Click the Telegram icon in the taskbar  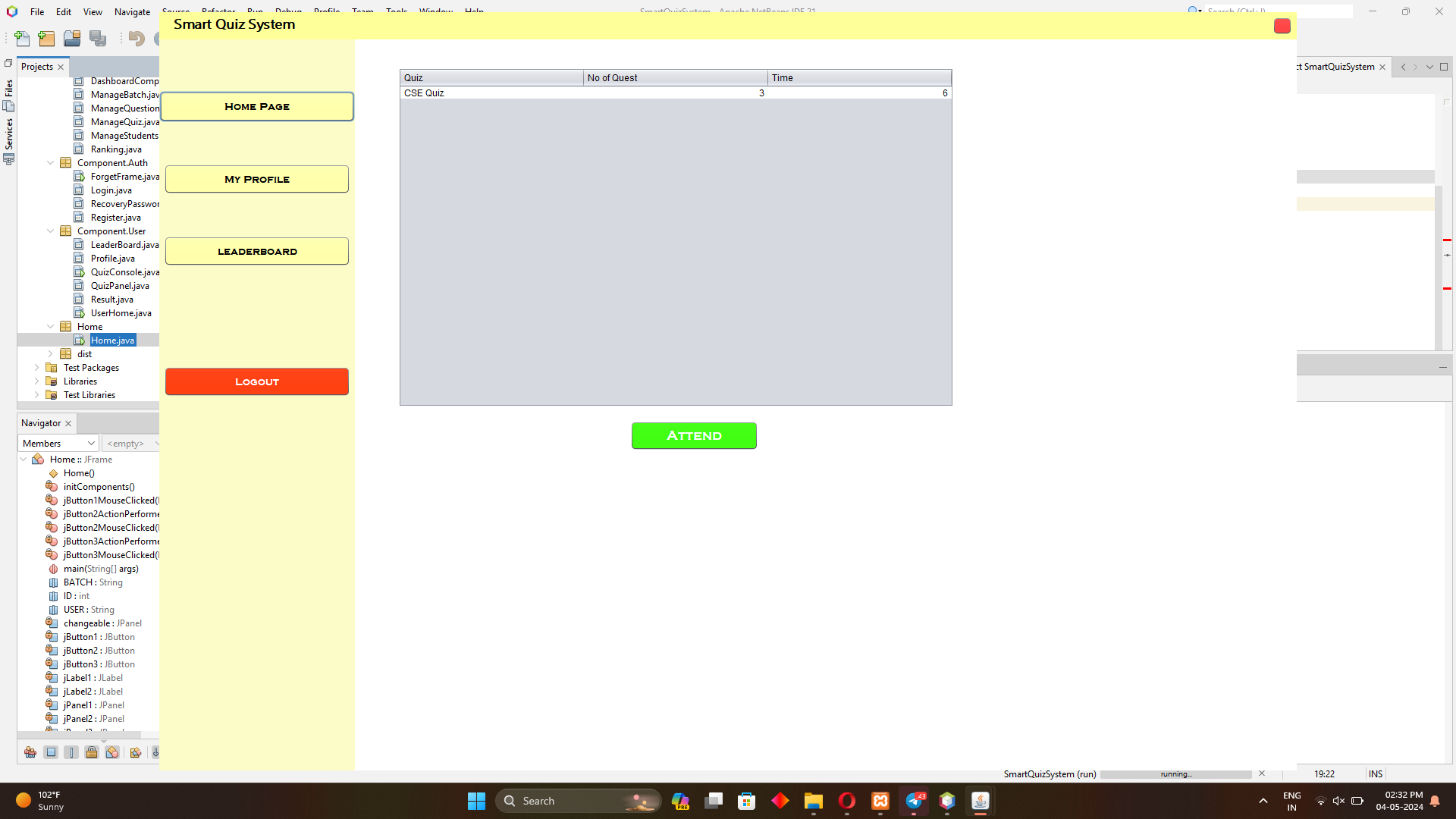pos(915,801)
